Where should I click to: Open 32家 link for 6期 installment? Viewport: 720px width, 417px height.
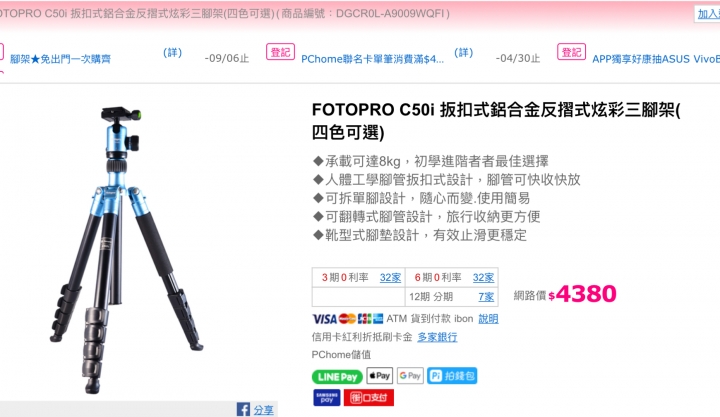pos(484,277)
